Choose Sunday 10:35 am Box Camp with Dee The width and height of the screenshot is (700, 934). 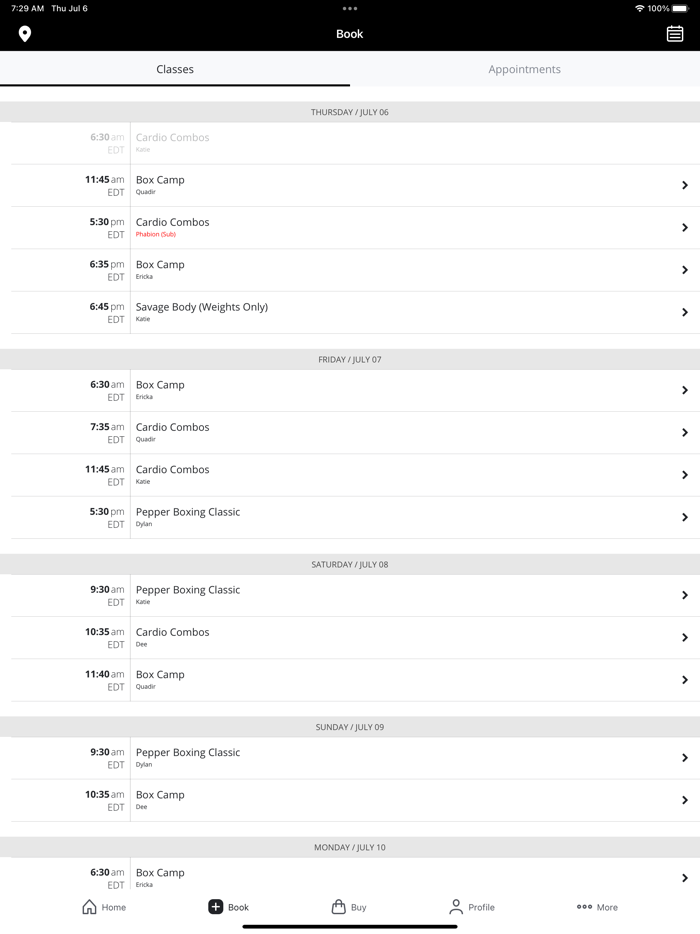pos(355,800)
